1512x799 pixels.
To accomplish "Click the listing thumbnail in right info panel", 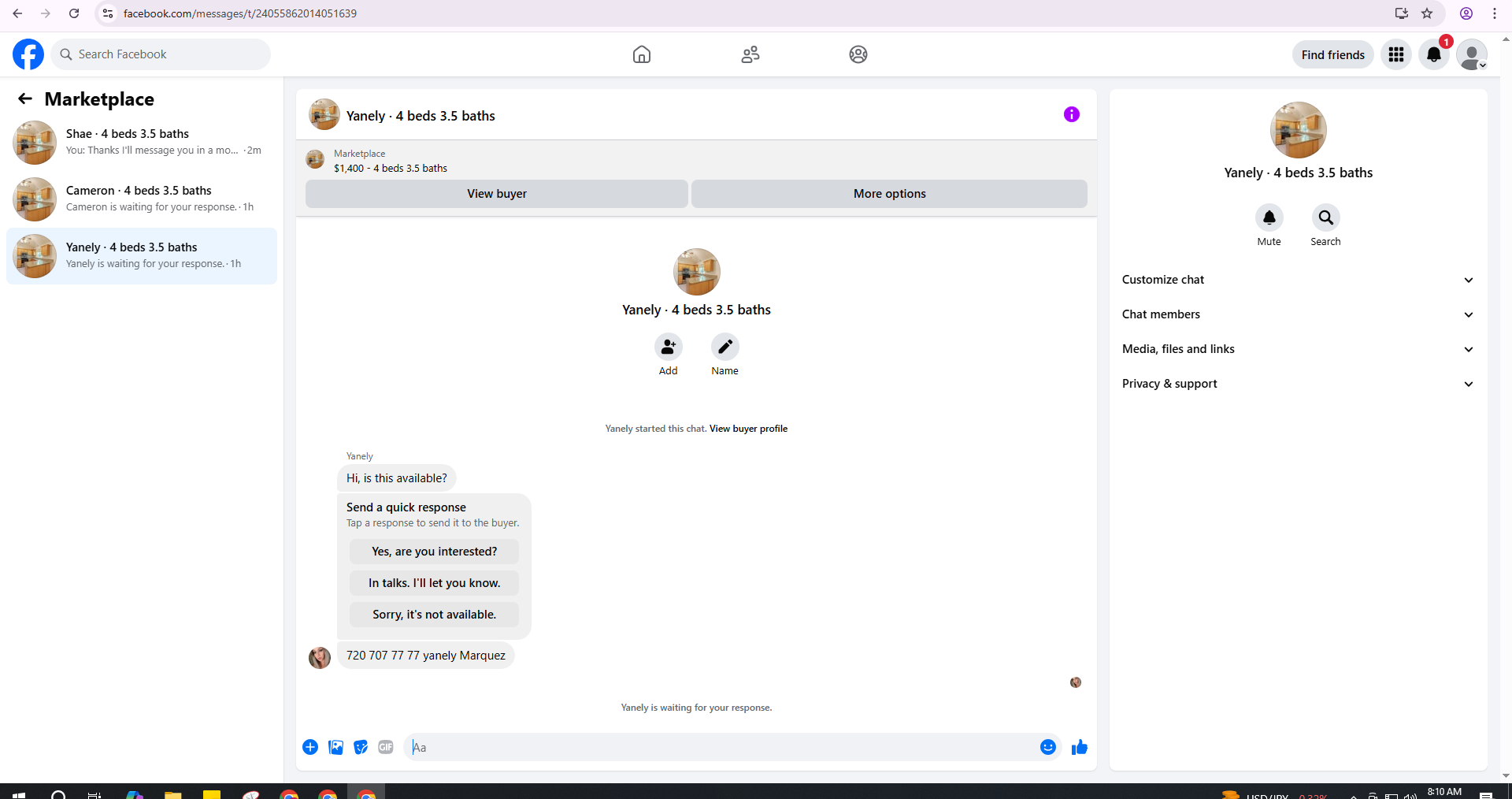I will point(1298,130).
